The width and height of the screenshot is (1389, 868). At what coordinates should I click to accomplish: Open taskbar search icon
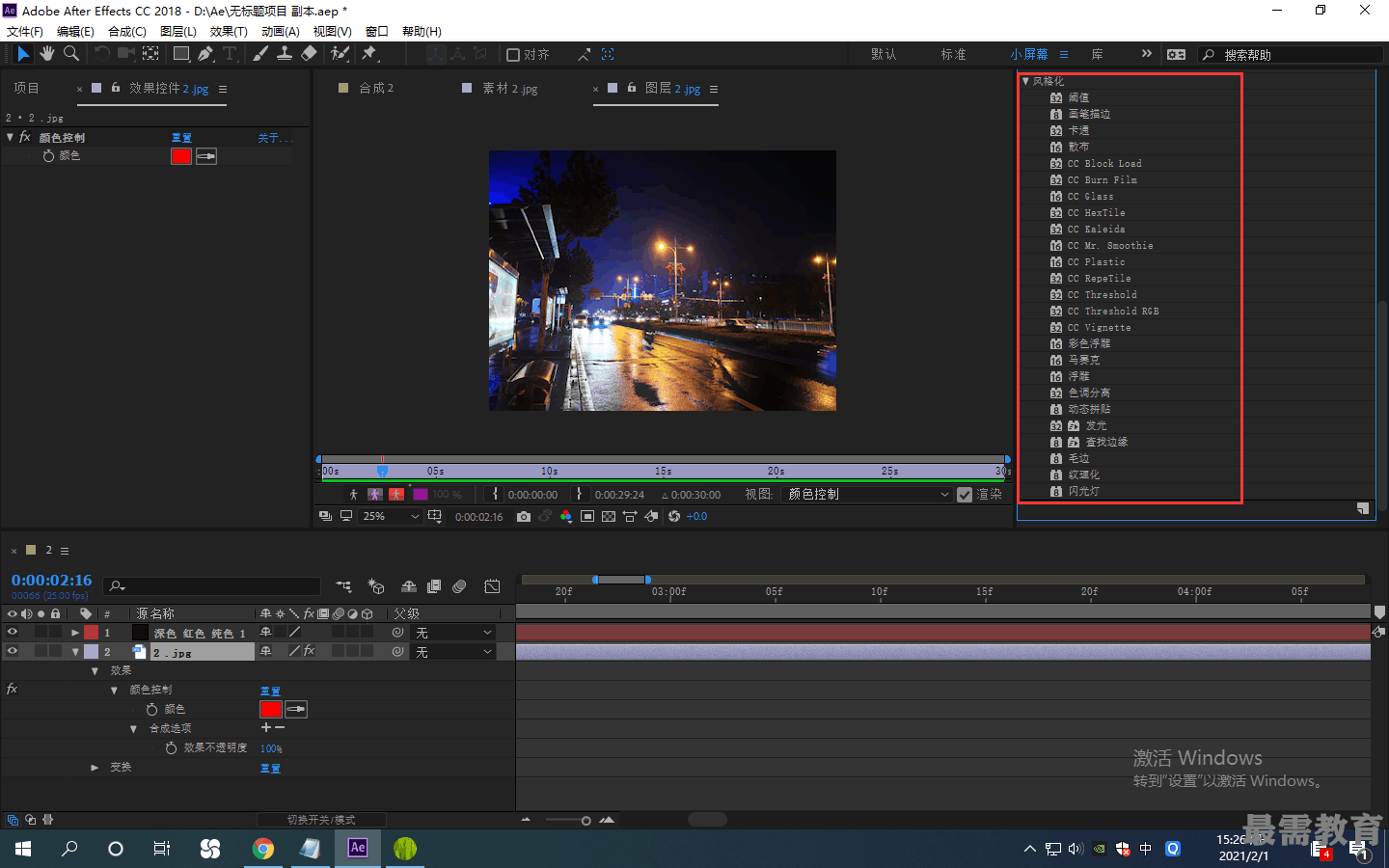click(x=69, y=849)
